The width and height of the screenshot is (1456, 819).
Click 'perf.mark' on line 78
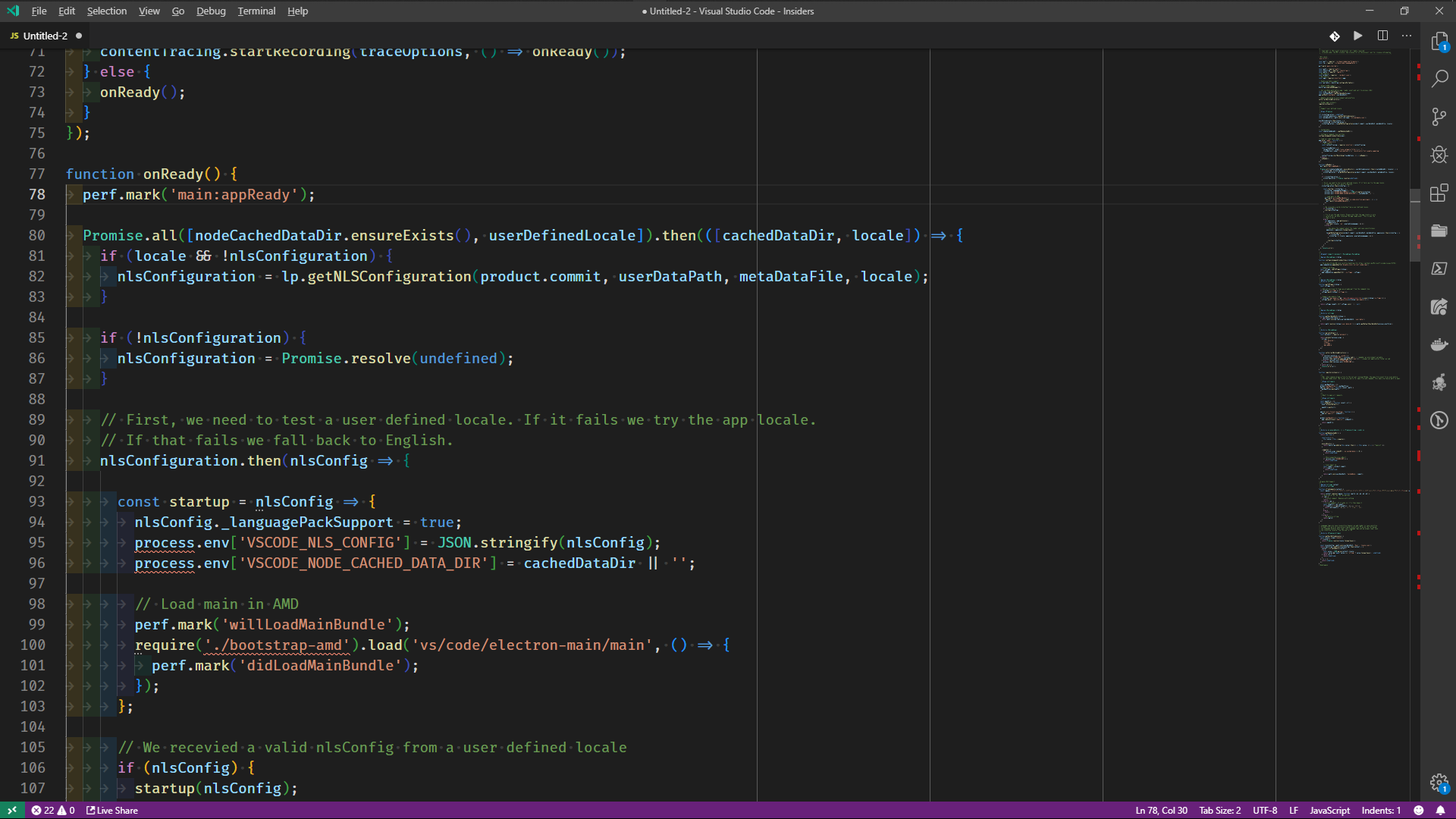pos(121,194)
